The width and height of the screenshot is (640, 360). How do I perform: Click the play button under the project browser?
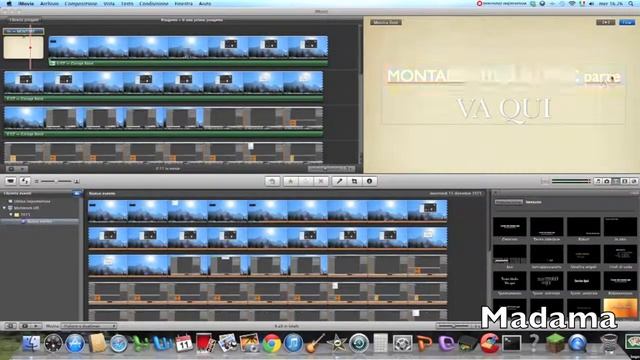coord(23,169)
